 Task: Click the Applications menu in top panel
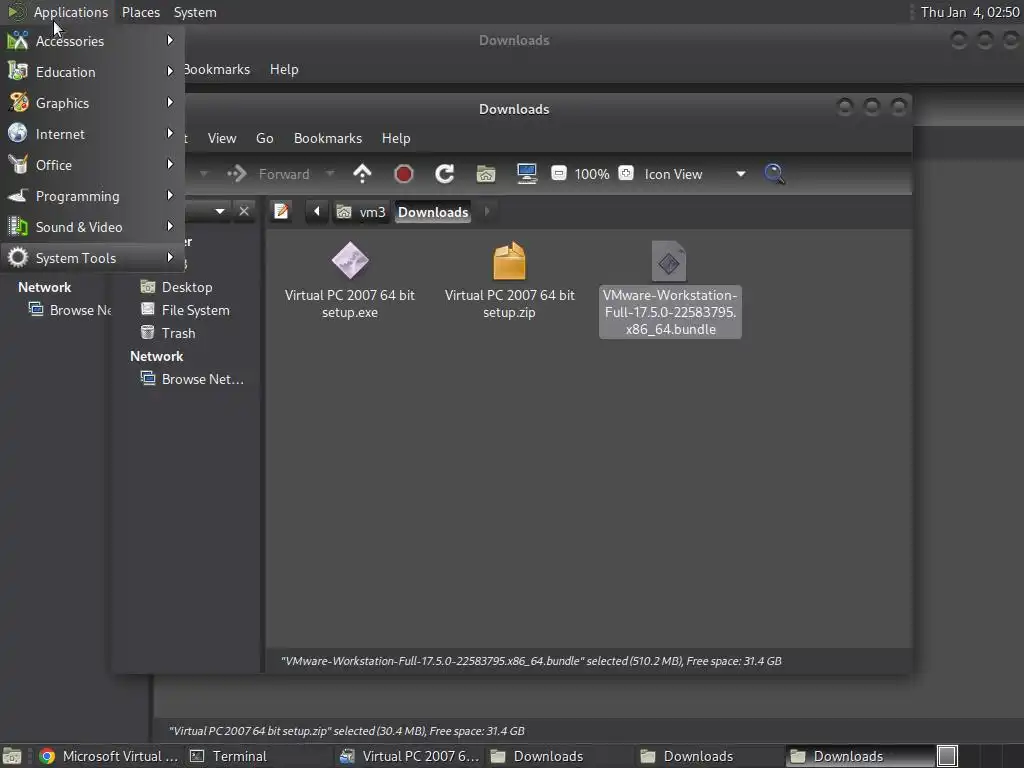pos(59,12)
